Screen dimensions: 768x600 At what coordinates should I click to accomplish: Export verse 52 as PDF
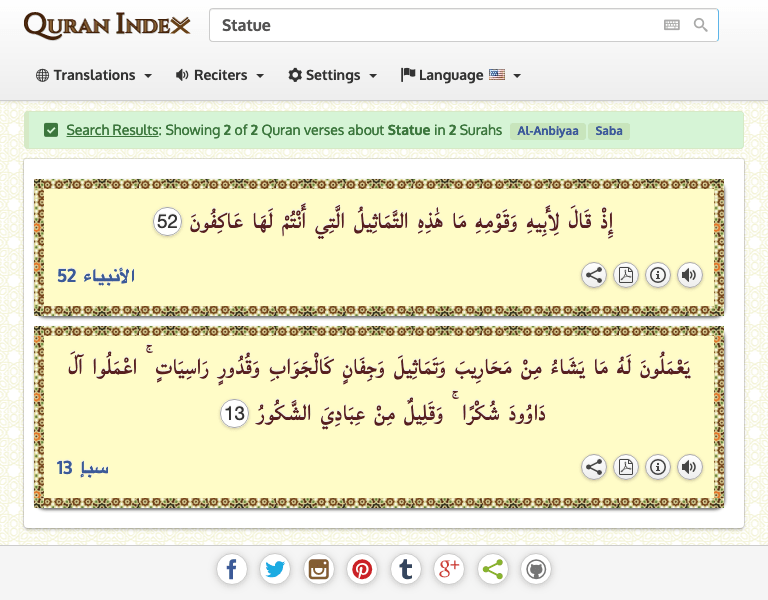coord(625,275)
